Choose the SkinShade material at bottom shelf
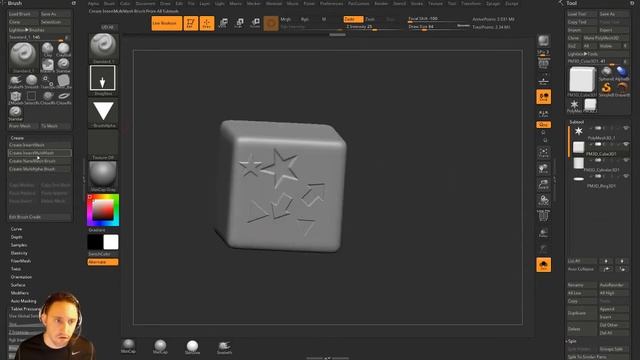Screen dimensions: 640x360 [x=192, y=347]
